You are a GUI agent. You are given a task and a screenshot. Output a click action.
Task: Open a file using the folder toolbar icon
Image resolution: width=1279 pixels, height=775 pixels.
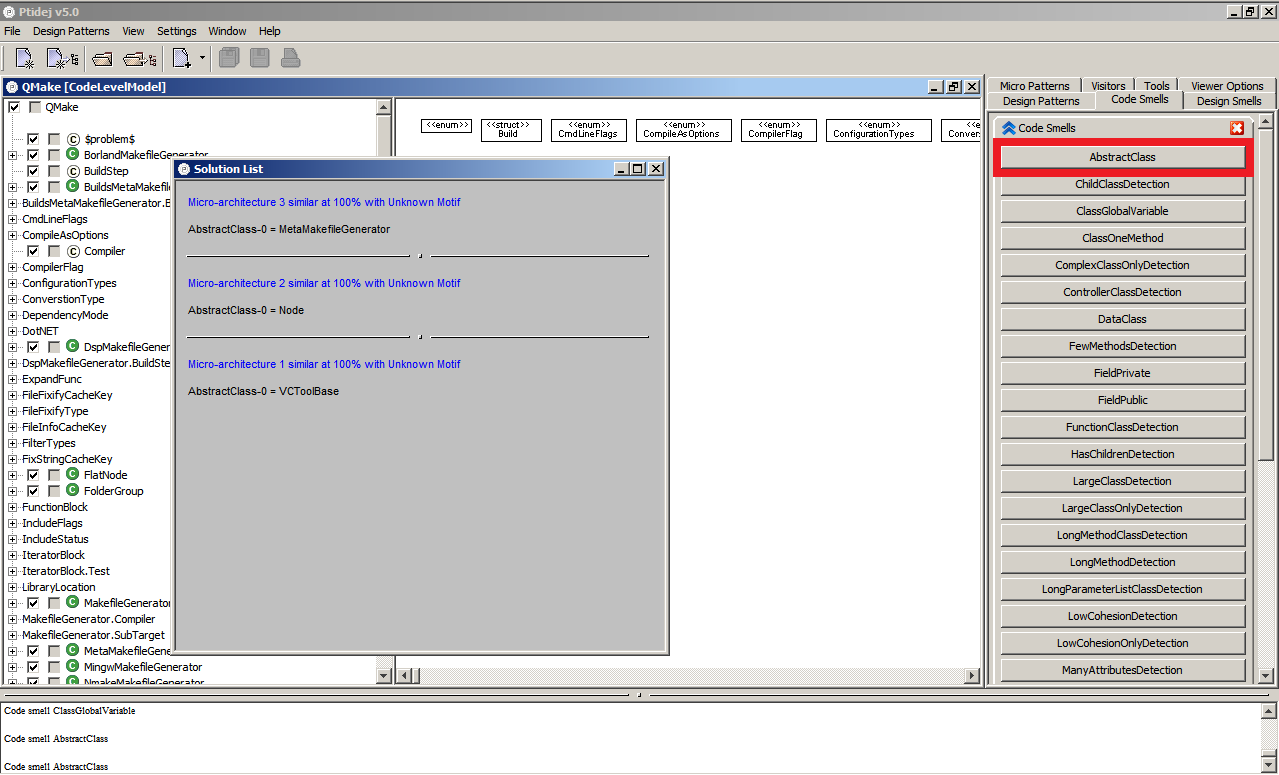(101, 57)
